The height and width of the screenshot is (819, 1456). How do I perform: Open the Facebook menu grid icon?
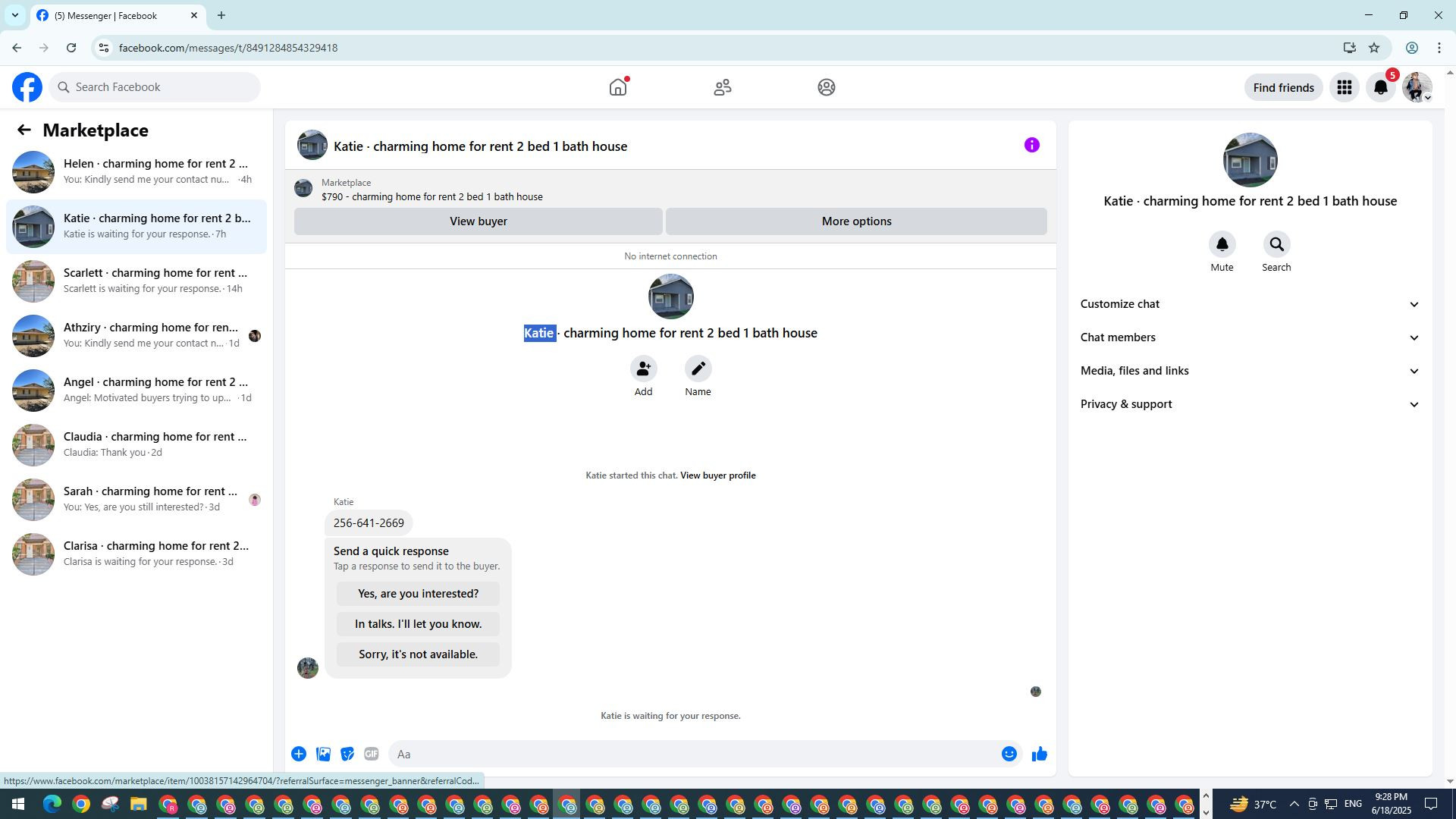1345,87
